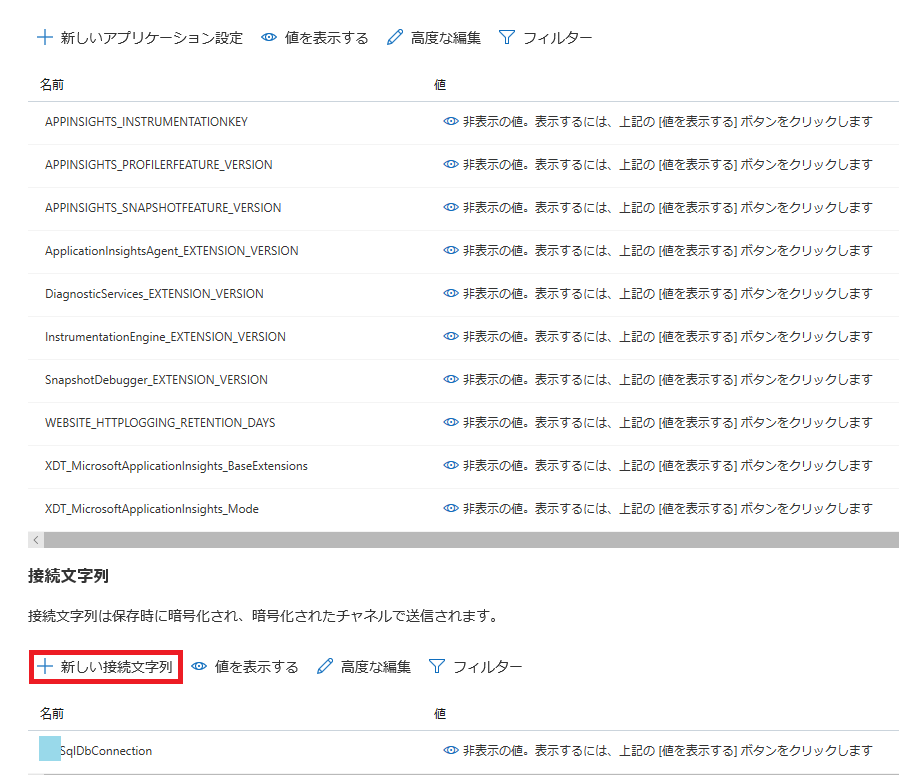
Task: Open フィルター for connection strings
Action: click(487, 667)
